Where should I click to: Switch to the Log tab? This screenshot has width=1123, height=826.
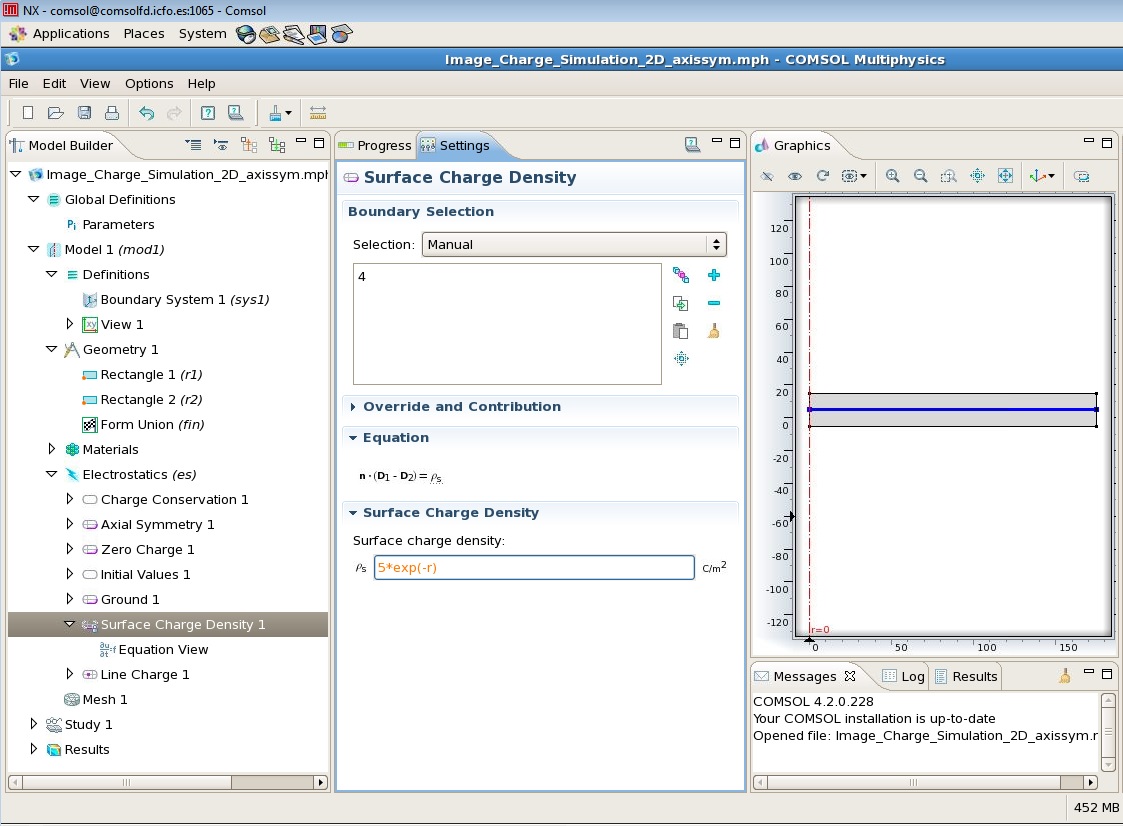903,676
